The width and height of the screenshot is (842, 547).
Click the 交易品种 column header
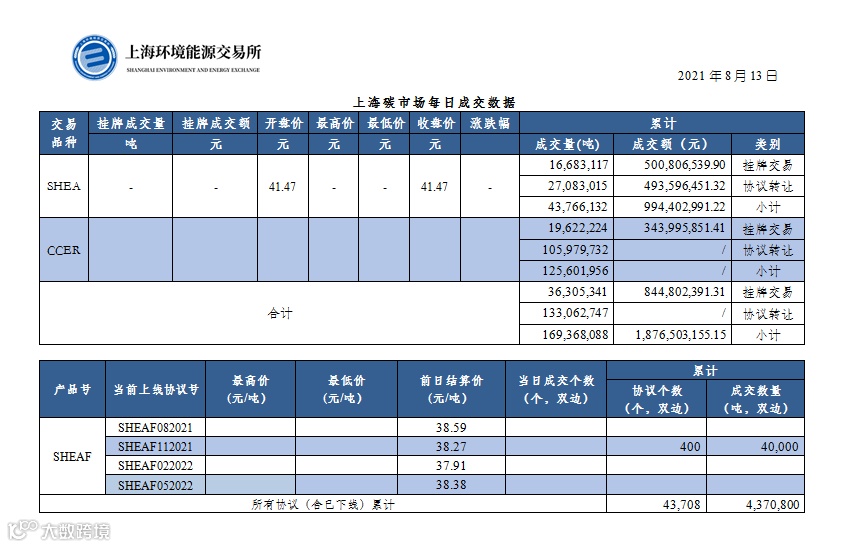64,133
